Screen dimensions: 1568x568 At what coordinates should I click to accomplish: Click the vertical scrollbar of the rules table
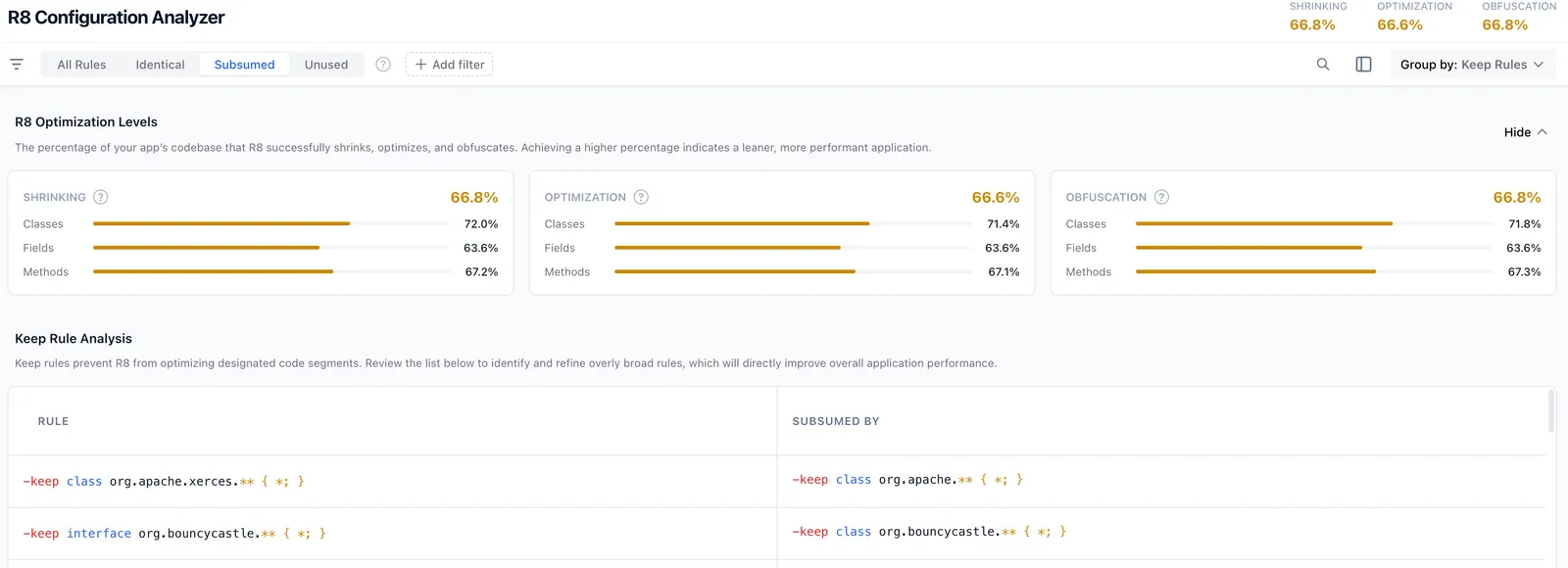point(1551,411)
